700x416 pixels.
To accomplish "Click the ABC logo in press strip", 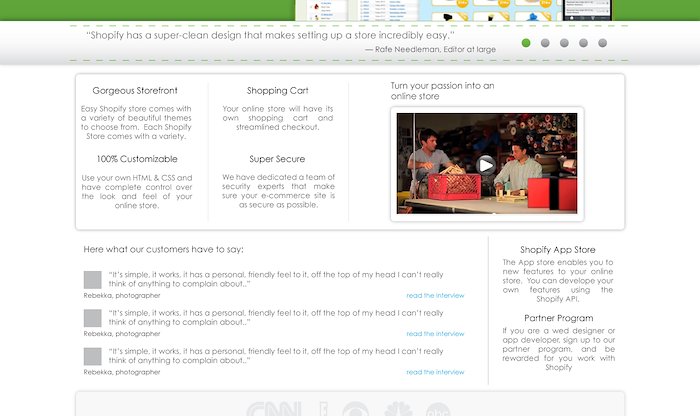I will pos(438,410).
